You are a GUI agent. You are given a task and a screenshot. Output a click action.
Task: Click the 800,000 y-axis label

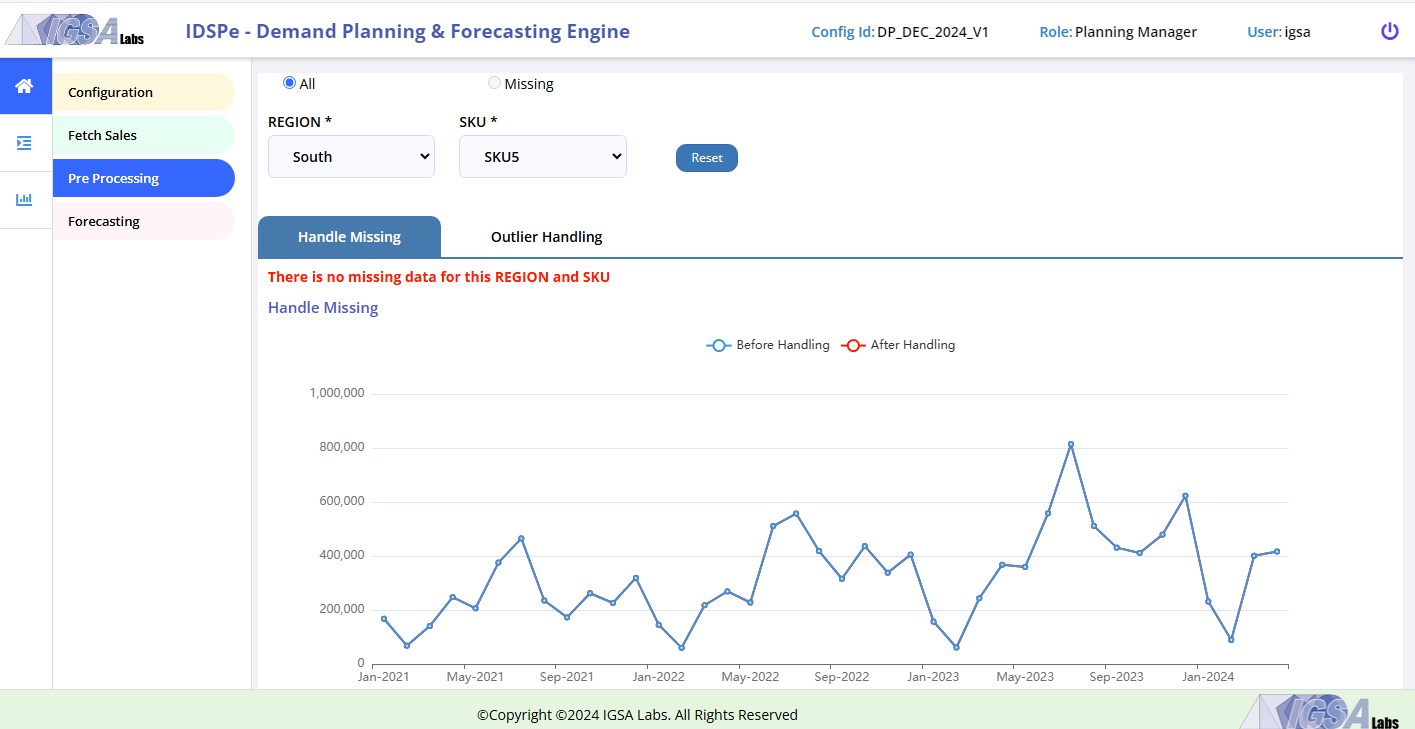pos(341,447)
